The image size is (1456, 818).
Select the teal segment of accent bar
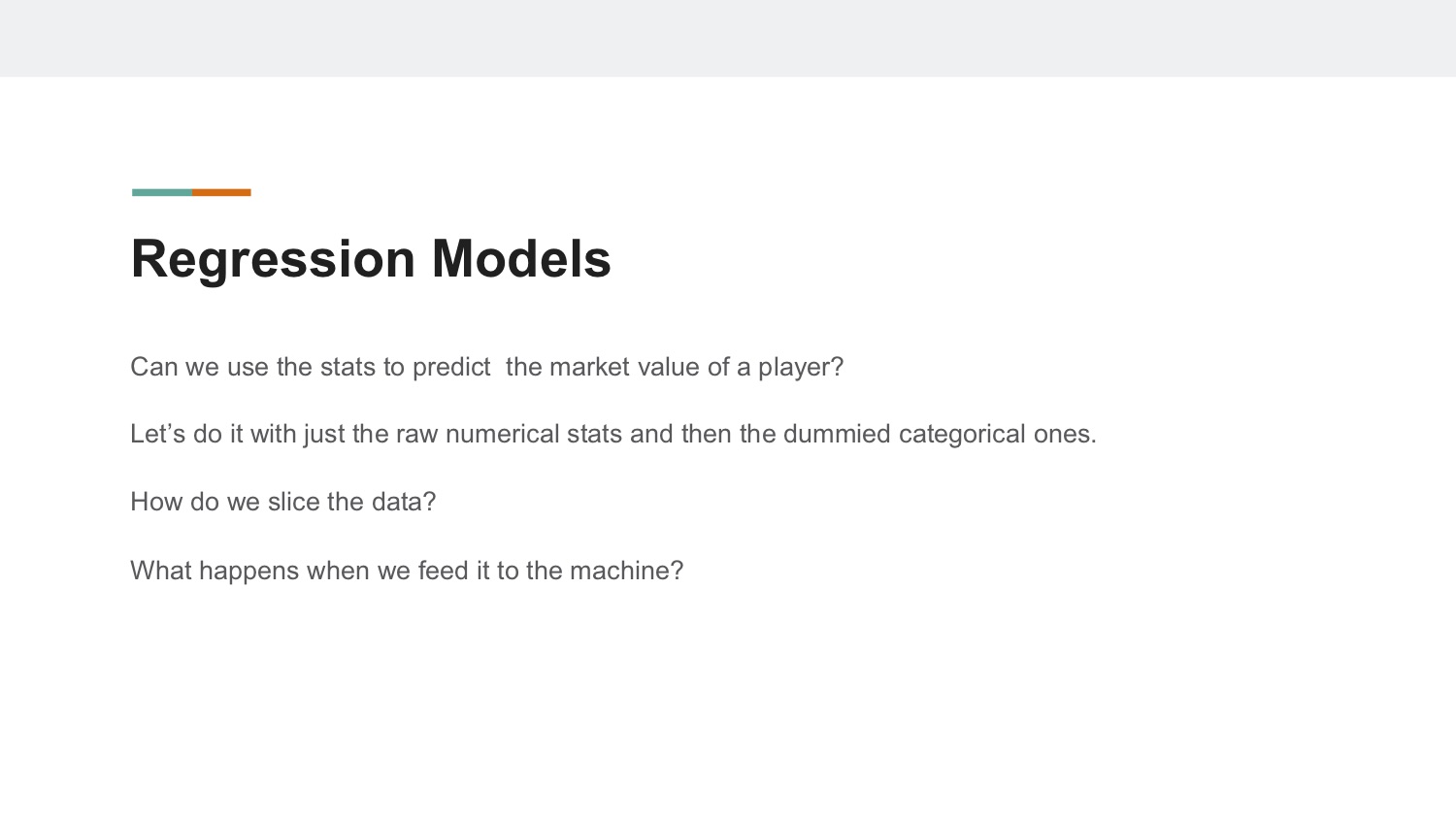tap(162, 192)
